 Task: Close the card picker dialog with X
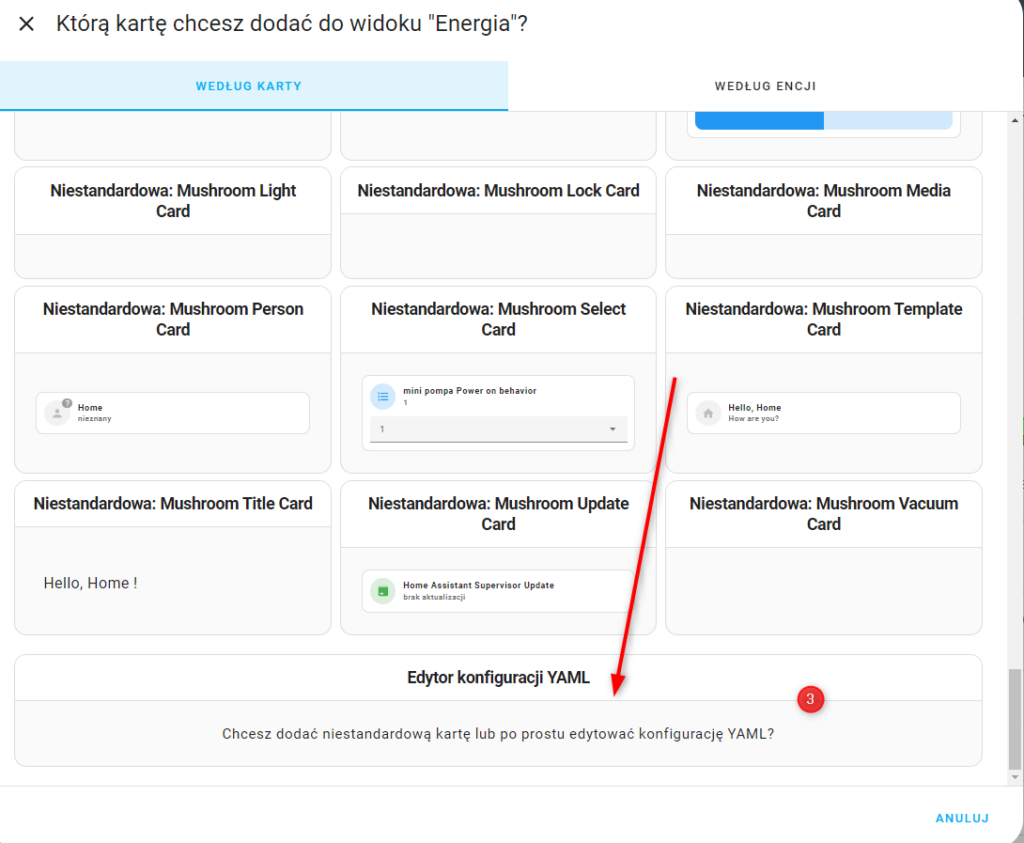click(x=27, y=24)
